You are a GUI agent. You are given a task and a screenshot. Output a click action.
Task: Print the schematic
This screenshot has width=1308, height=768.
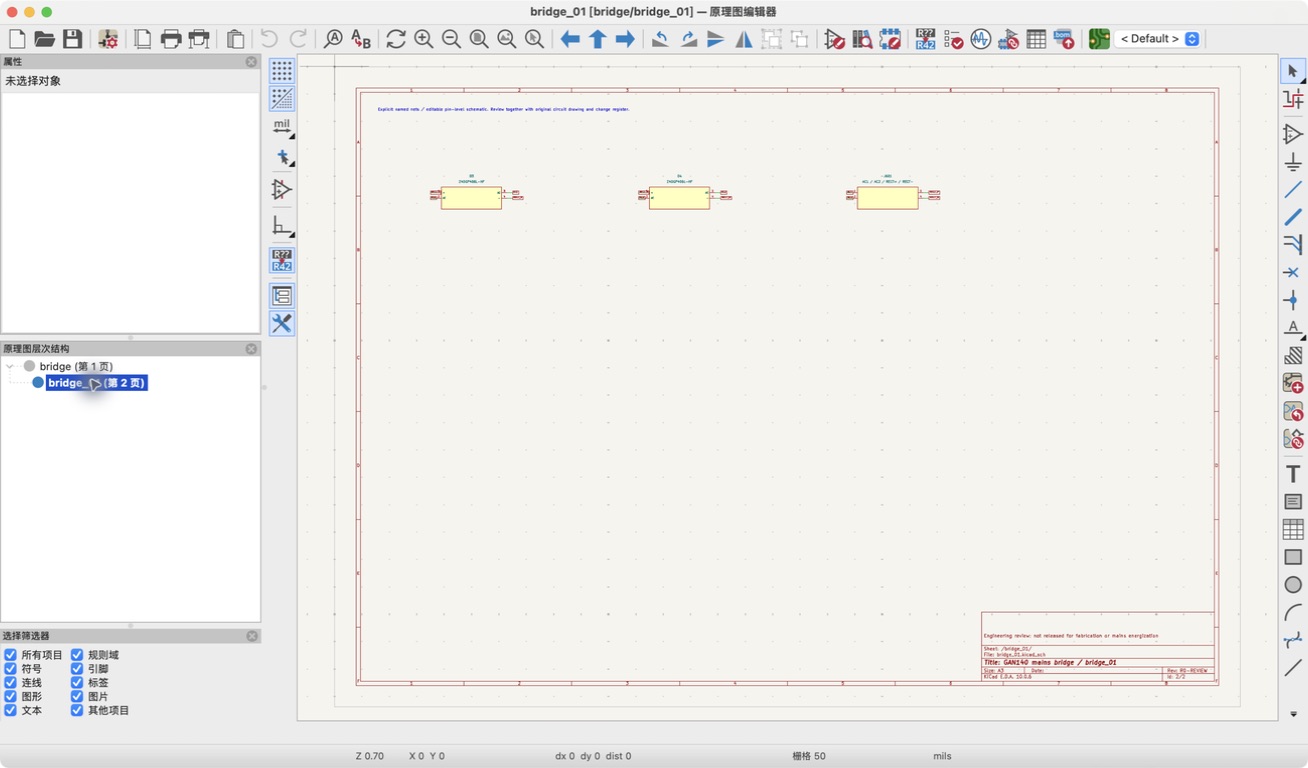pos(171,39)
